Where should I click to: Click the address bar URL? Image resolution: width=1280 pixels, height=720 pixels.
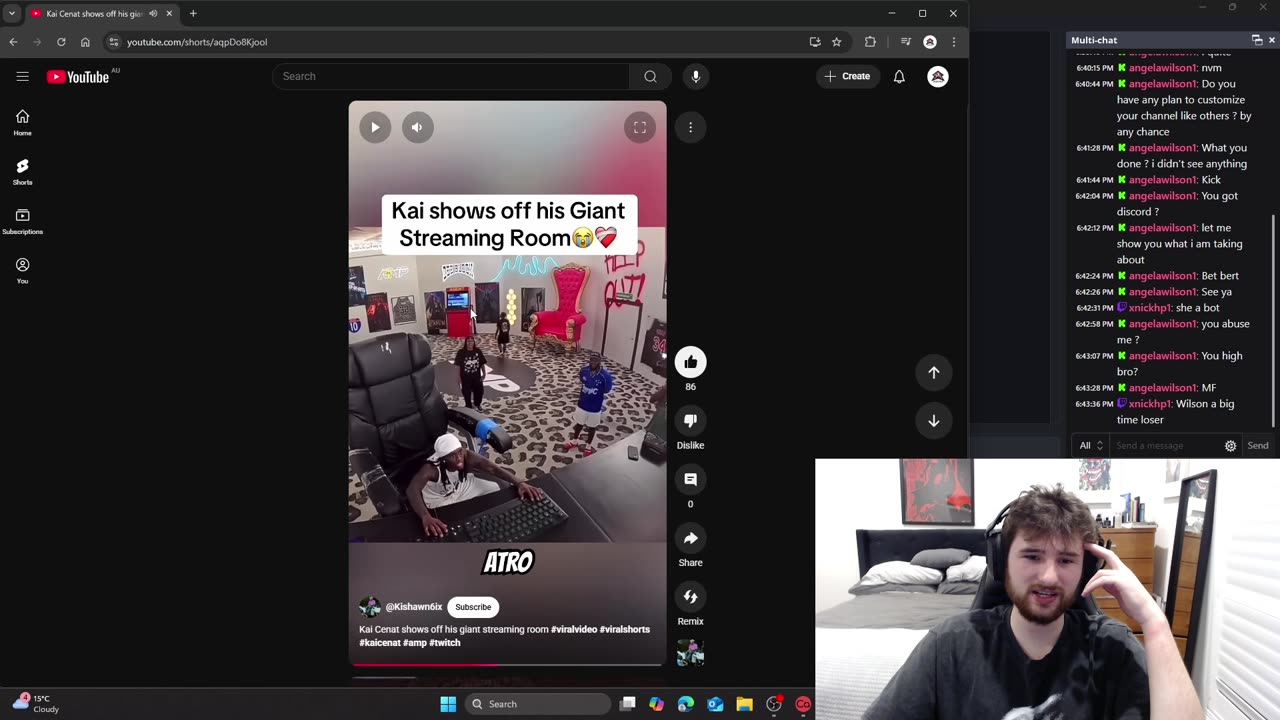[197, 42]
